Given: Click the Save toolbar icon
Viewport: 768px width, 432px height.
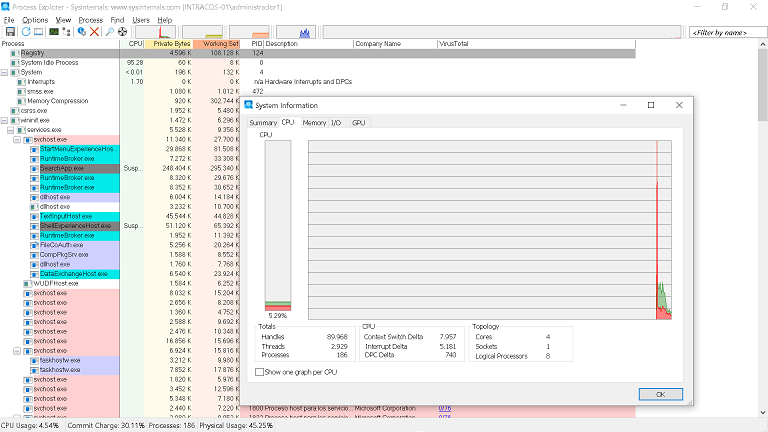Looking at the screenshot, I should [x=10, y=32].
